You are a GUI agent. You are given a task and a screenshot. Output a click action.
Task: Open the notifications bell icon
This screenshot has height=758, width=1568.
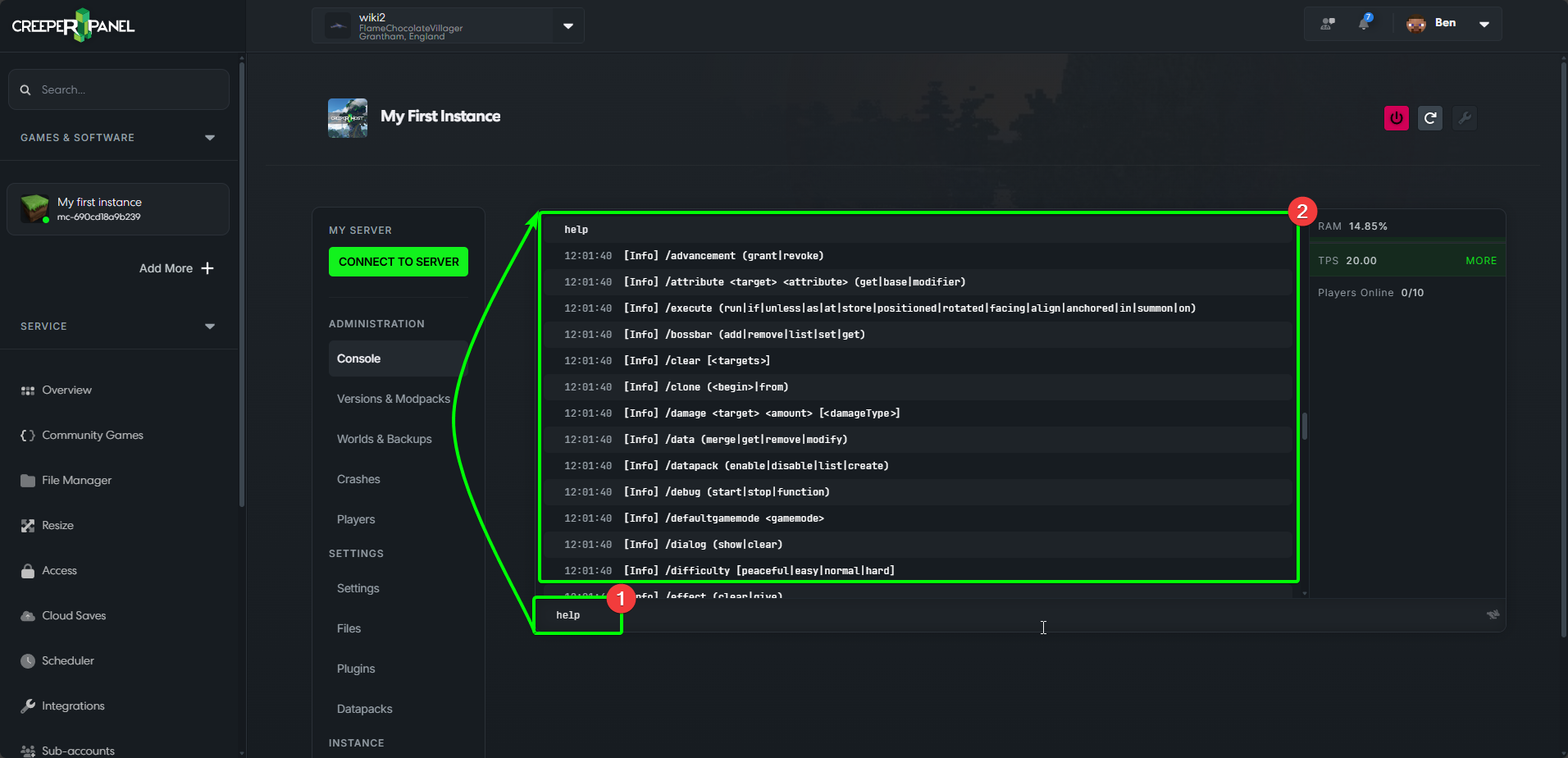pyautogui.click(x=1364, y=23)
